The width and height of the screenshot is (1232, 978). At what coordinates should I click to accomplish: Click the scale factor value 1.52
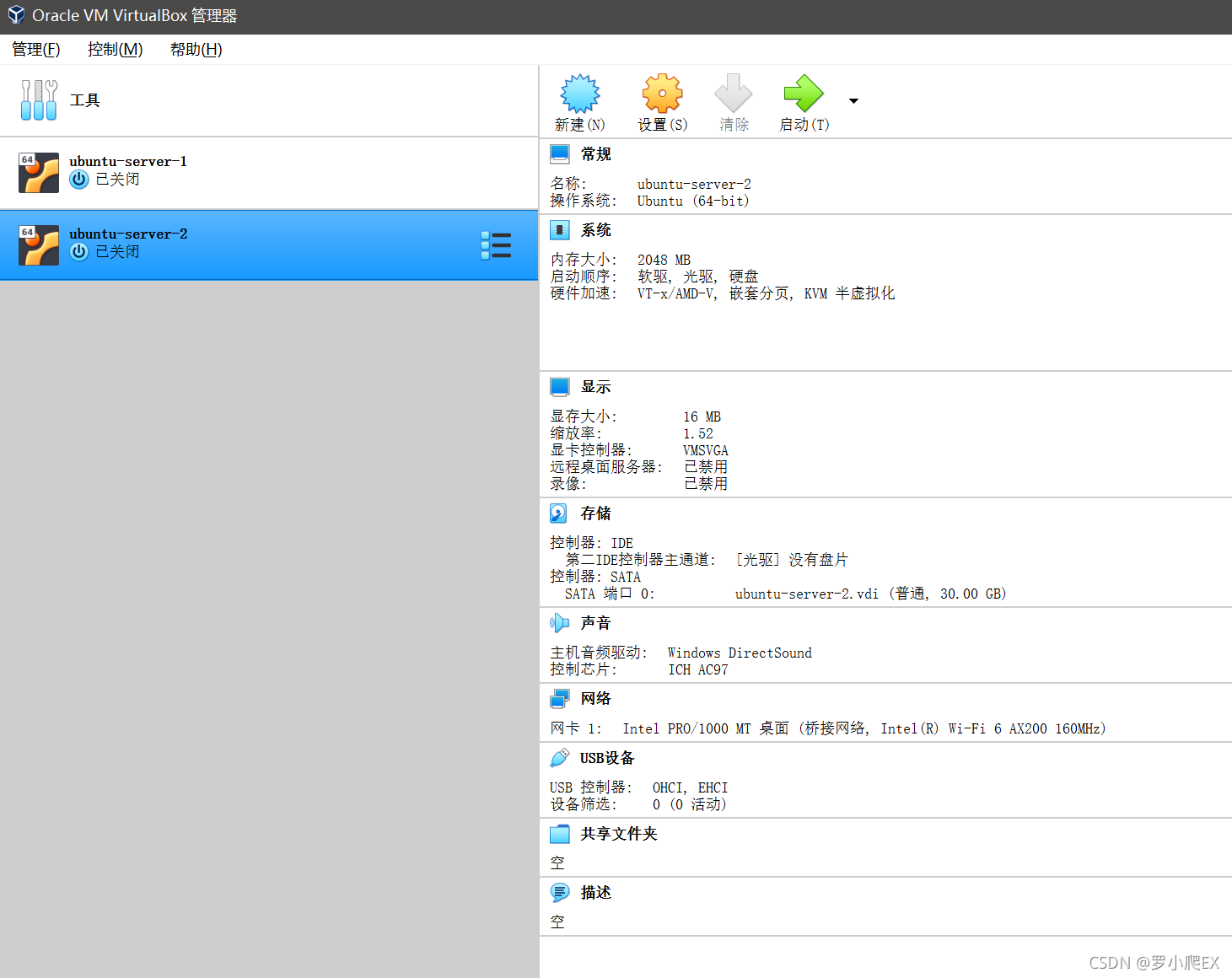698,434
